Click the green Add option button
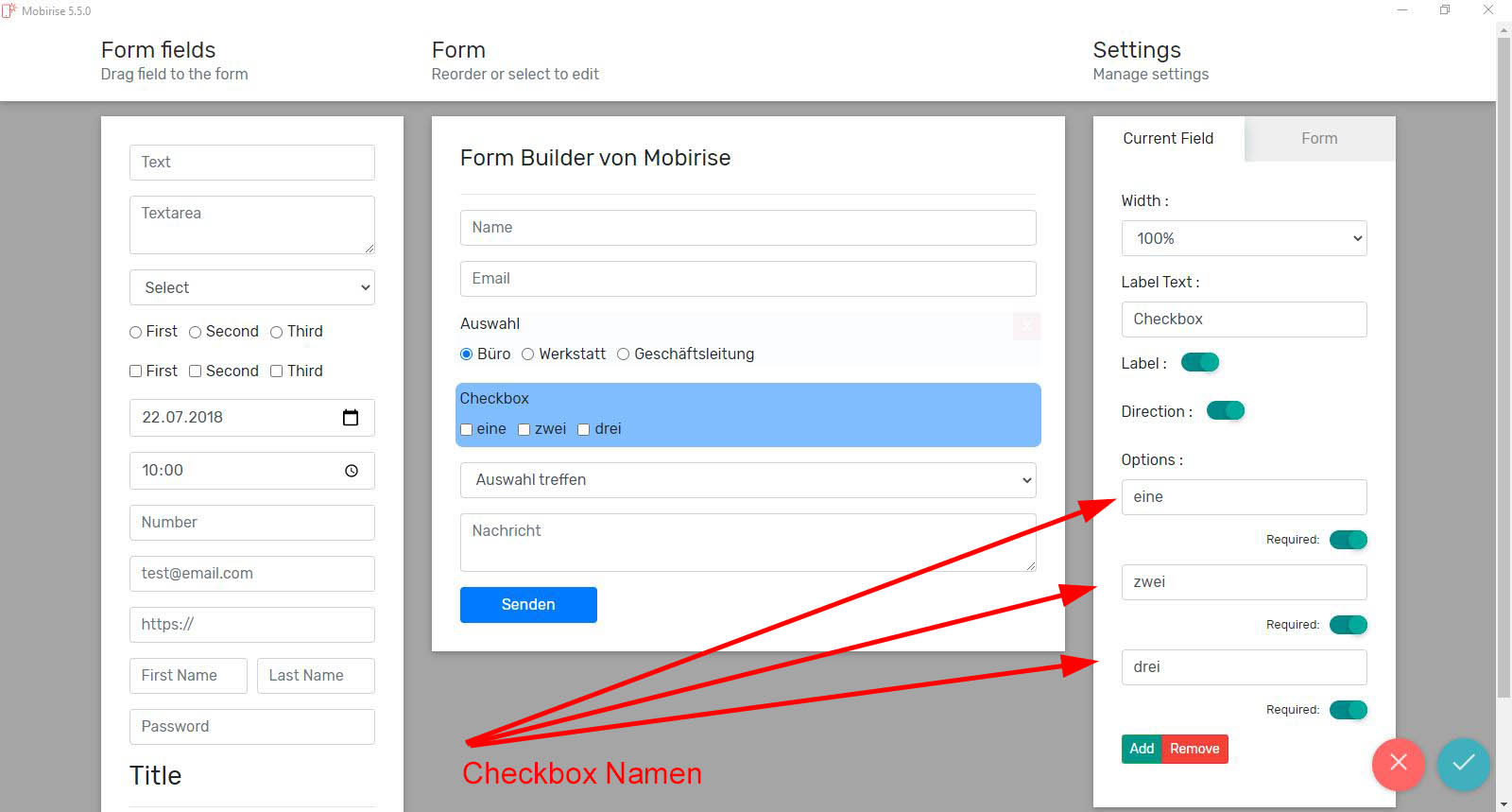The image size is (1512, 812). coord(1142,749)
